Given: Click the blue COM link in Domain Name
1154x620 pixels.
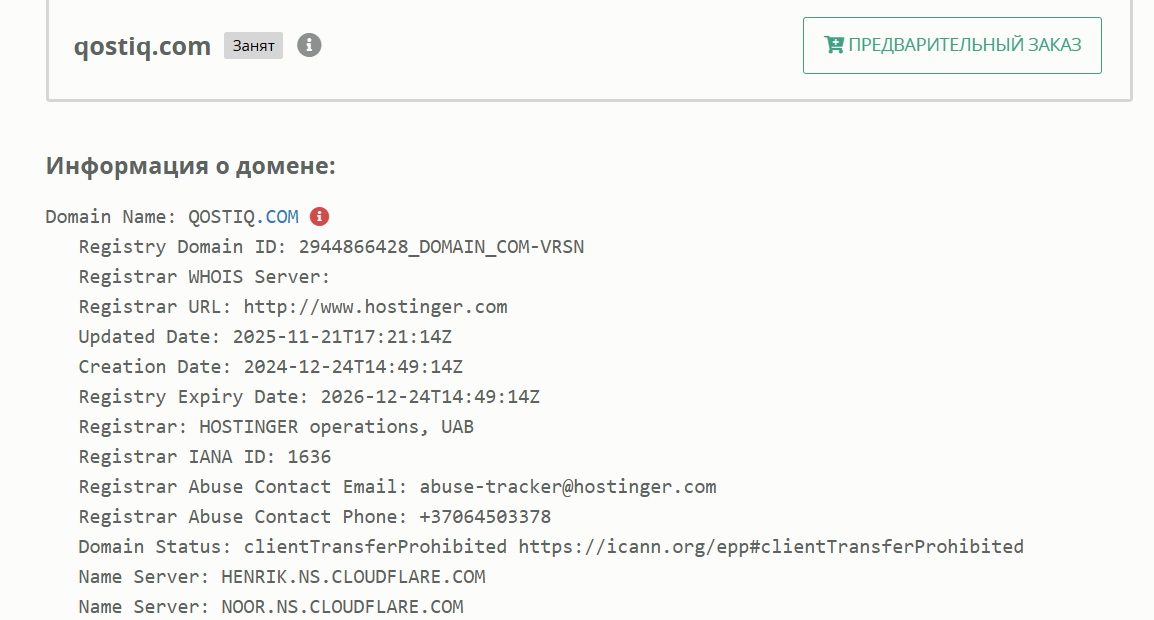Looking at the screenshot, I should (x=282, y=217).
